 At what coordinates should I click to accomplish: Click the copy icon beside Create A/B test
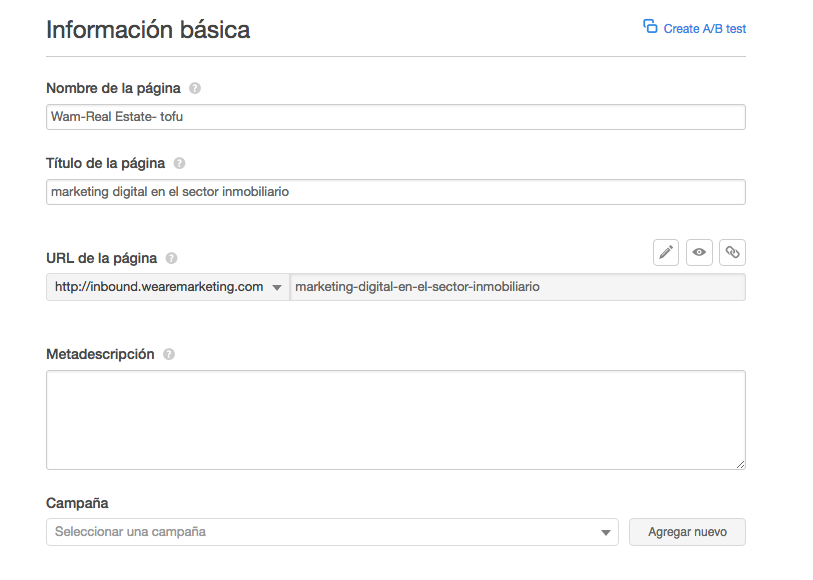pos(650,27)
